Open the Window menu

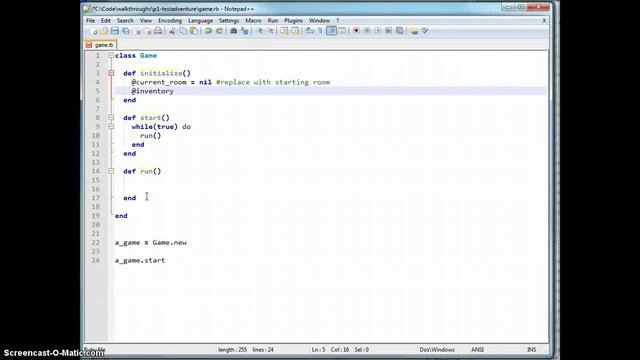click(x=319, y=20)
